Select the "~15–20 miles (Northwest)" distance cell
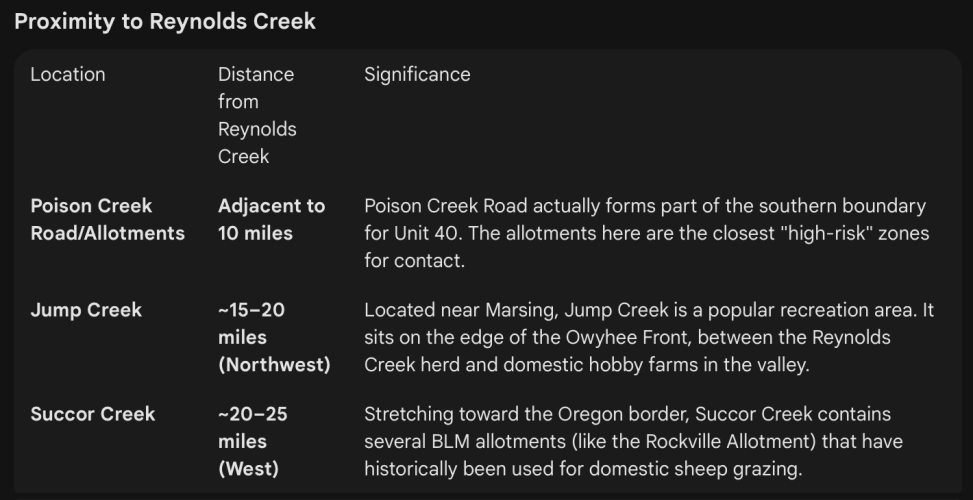 pos(273,337)
